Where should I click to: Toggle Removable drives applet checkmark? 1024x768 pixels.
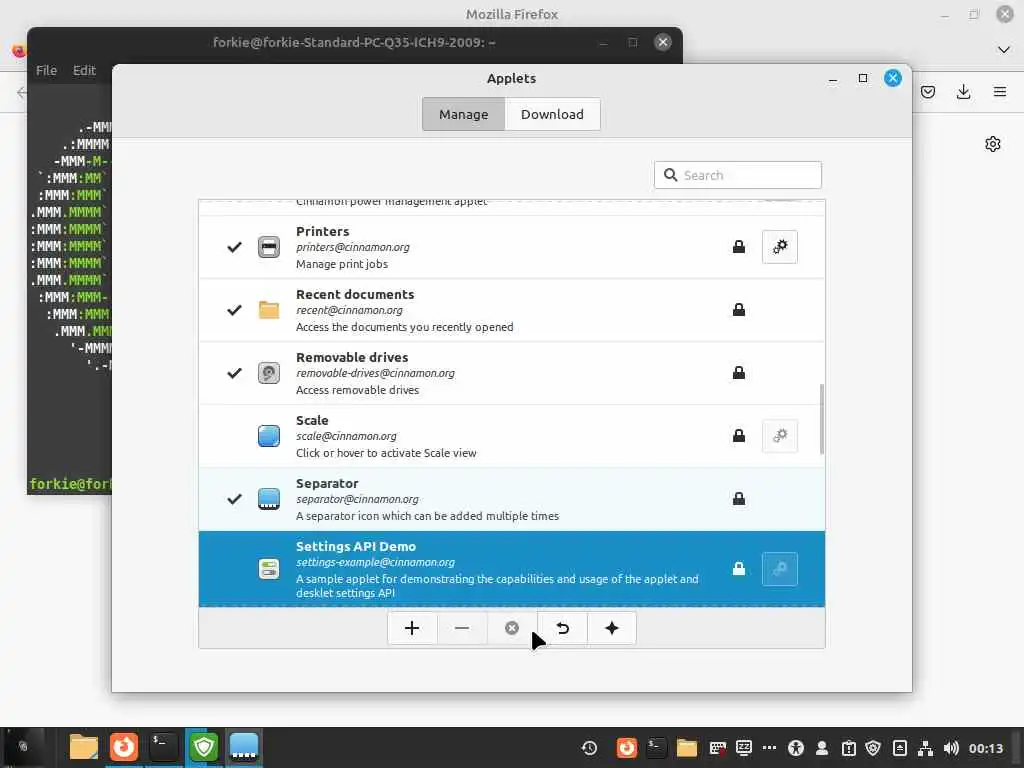tap(234, 373)
